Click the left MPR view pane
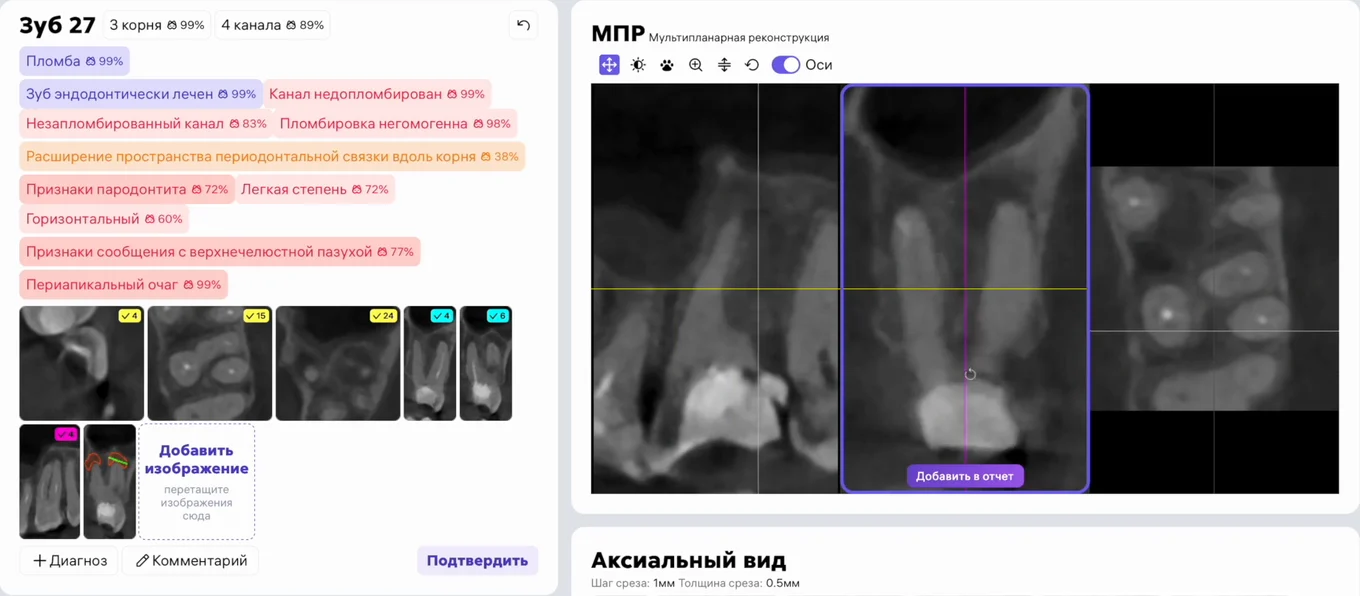This screenshot has width=1360, height=596. (715, 289)
